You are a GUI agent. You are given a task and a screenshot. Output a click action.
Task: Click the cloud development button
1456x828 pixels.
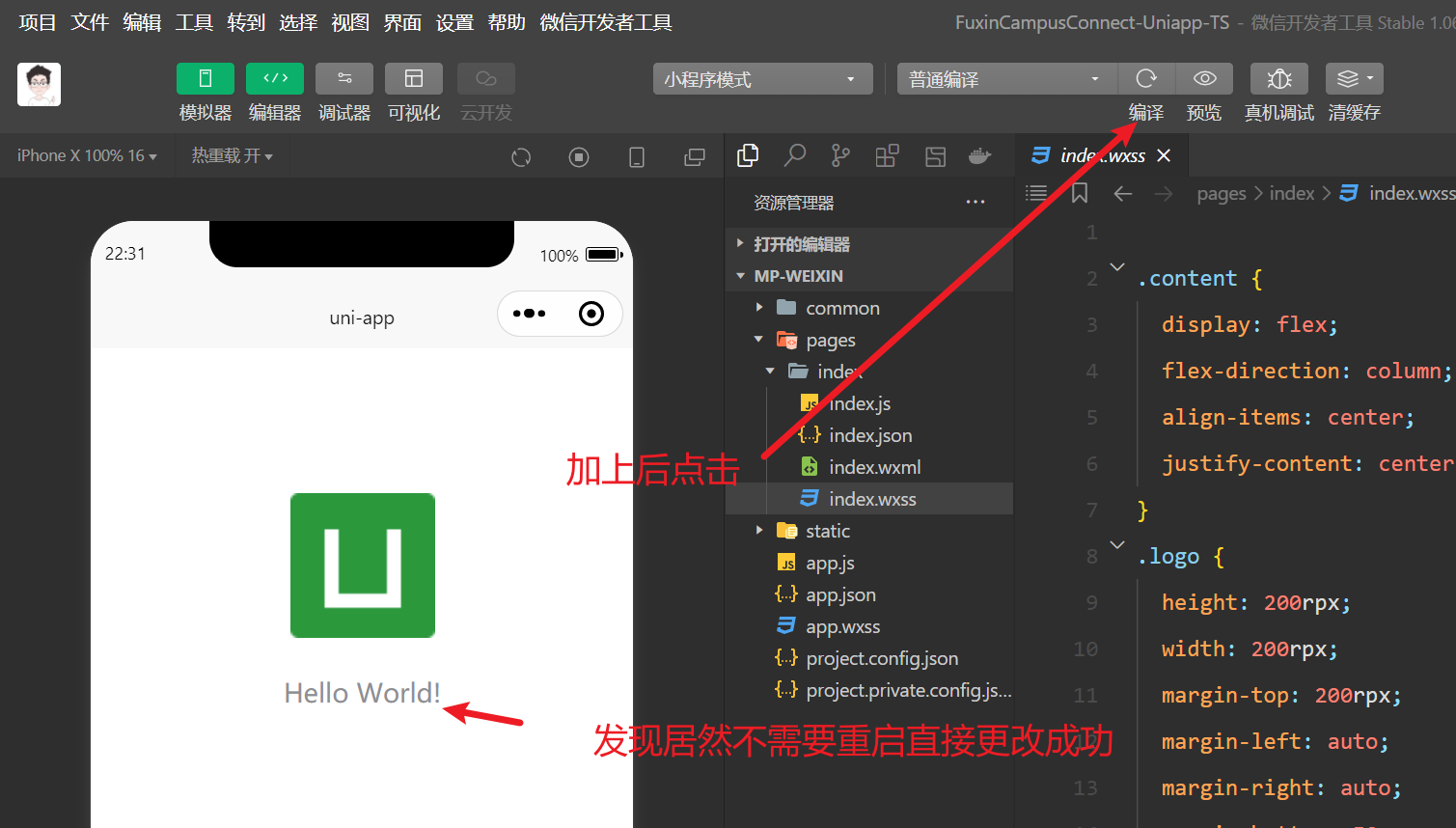point(486,79)
